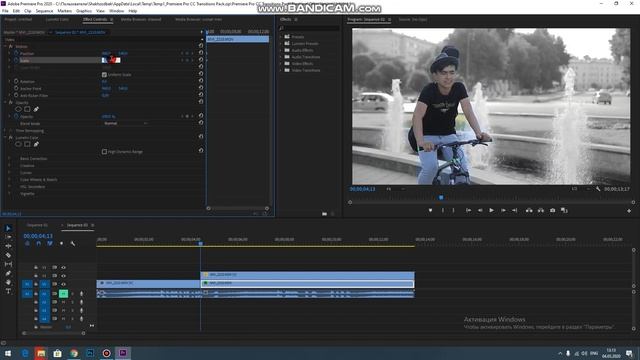Switch to the Lumetri Color panel tab
640x360 pixels.
pyautogui.click(x=57, y=19)
